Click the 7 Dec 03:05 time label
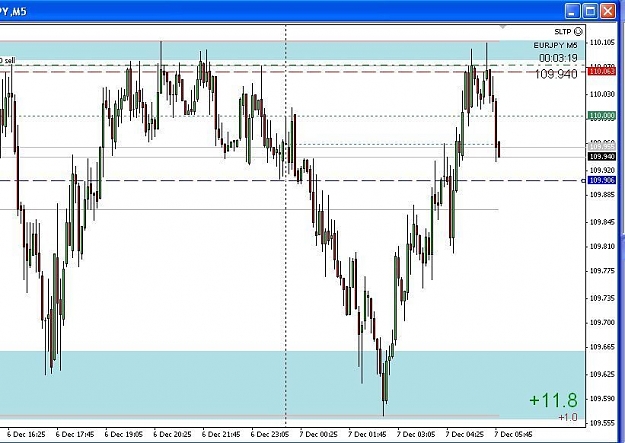 pos(416,434)
